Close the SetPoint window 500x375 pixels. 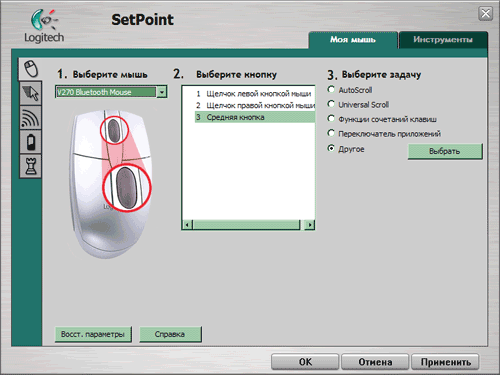coord(485,14)
